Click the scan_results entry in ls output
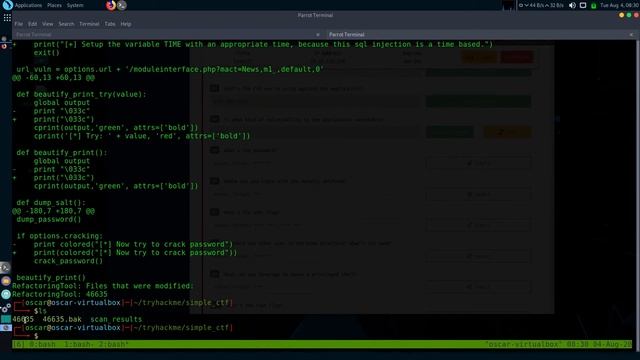 coord(116,319)
